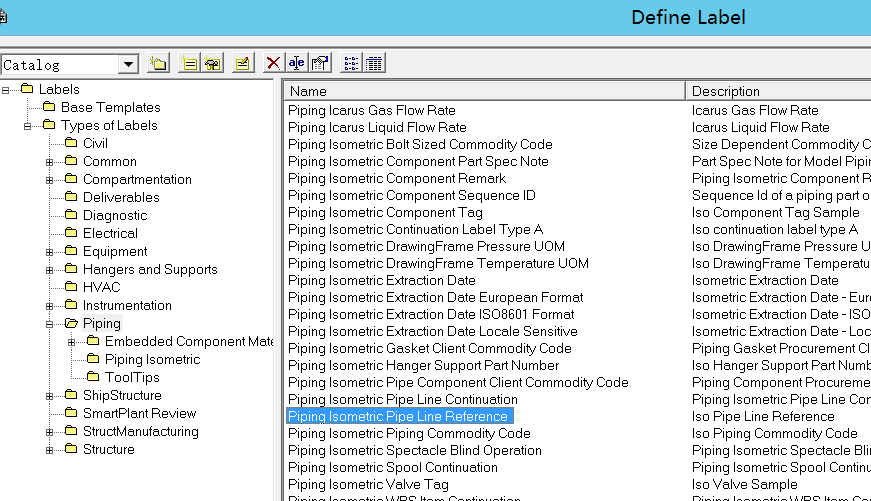Image resolution: width=871 pixels, height=501 pixels.
Task: Select 'Piping Isometric Valve Tag' row
Action: tap(368, 484)
